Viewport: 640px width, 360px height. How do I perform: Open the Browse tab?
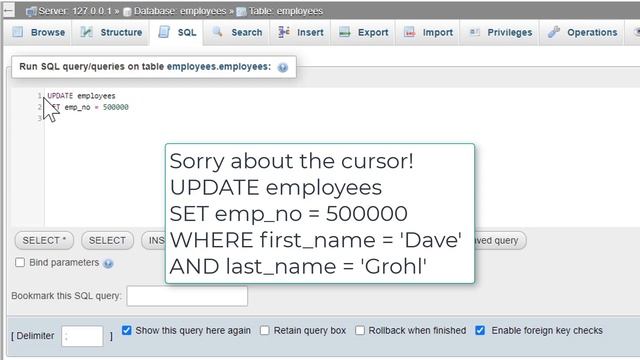click(x=39, y=32)
